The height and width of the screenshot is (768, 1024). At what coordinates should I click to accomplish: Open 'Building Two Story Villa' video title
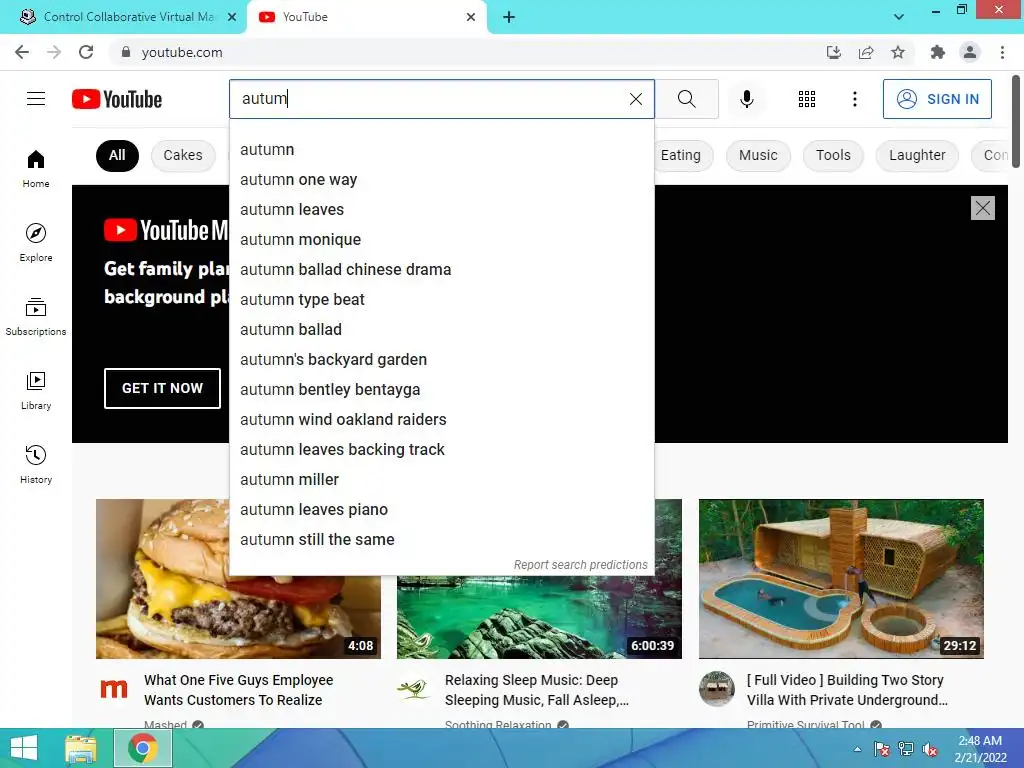coord(847,690)
